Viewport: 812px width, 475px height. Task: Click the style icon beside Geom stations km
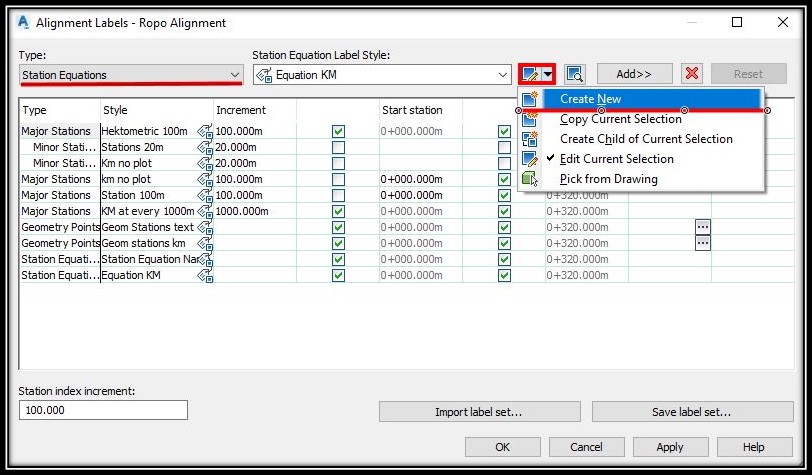[x=205, y=243]
